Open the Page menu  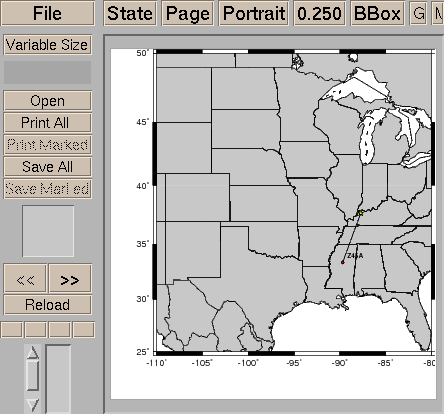(x=188, y=13)
